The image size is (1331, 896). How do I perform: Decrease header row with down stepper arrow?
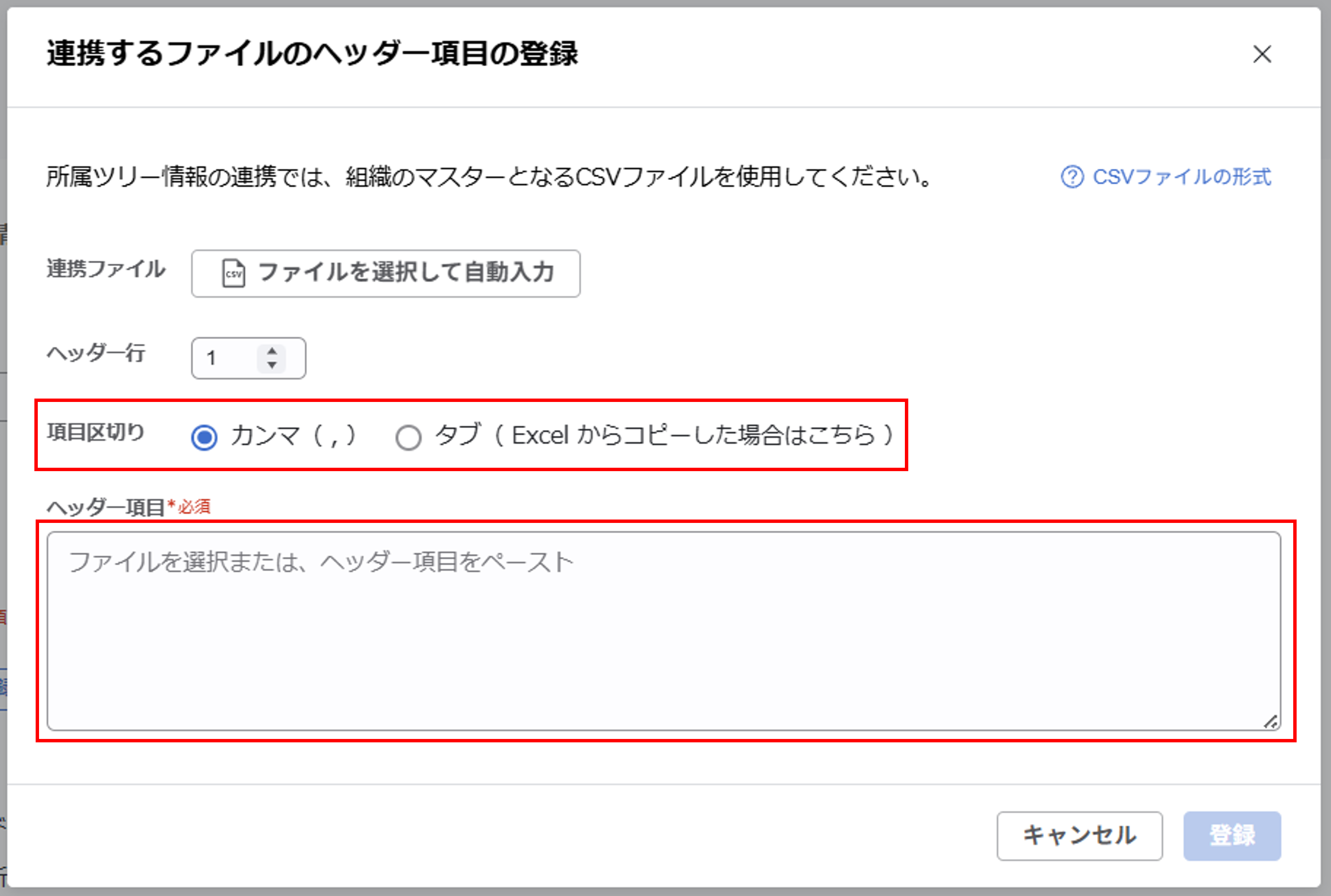[272, 365]
